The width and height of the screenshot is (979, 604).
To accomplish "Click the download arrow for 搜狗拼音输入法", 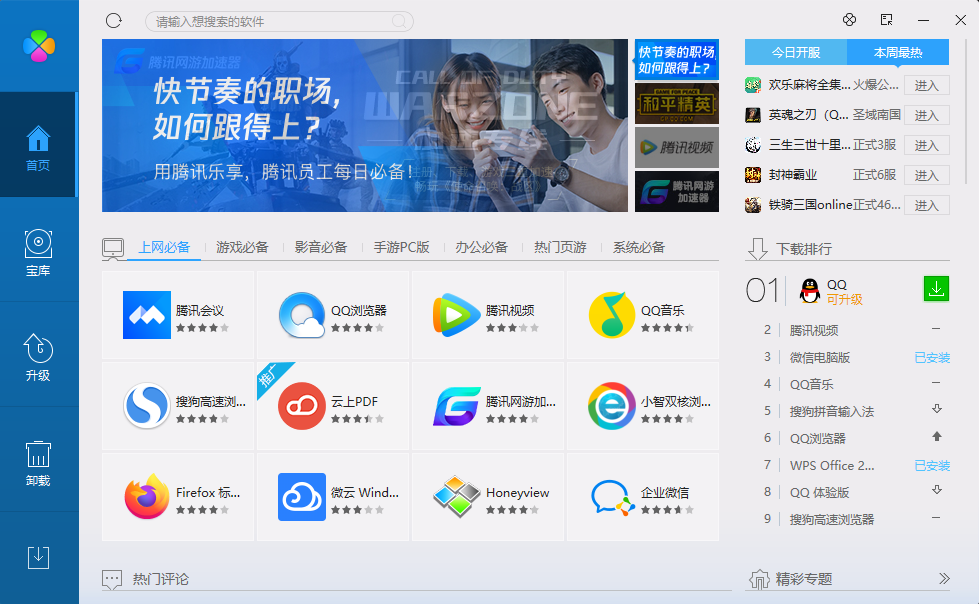I will tap(937, 409).
